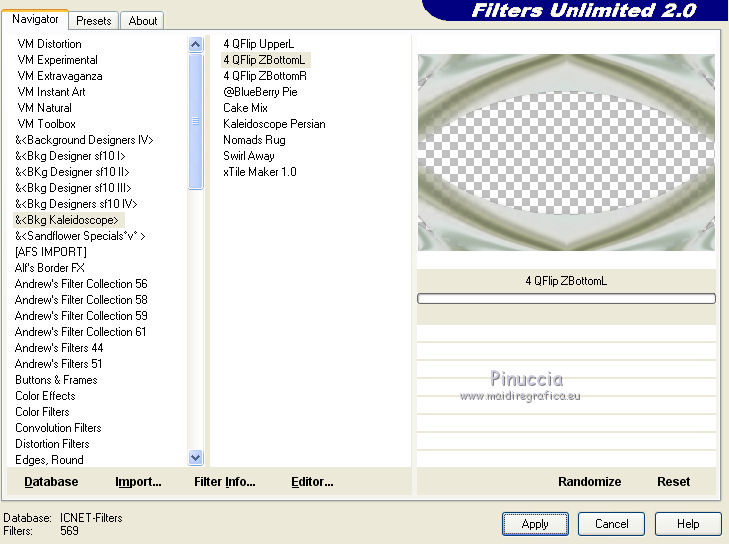Choose 4 QFlip ZBottomR filter
This screenshot has width=729, height=544.
(265, 76)
